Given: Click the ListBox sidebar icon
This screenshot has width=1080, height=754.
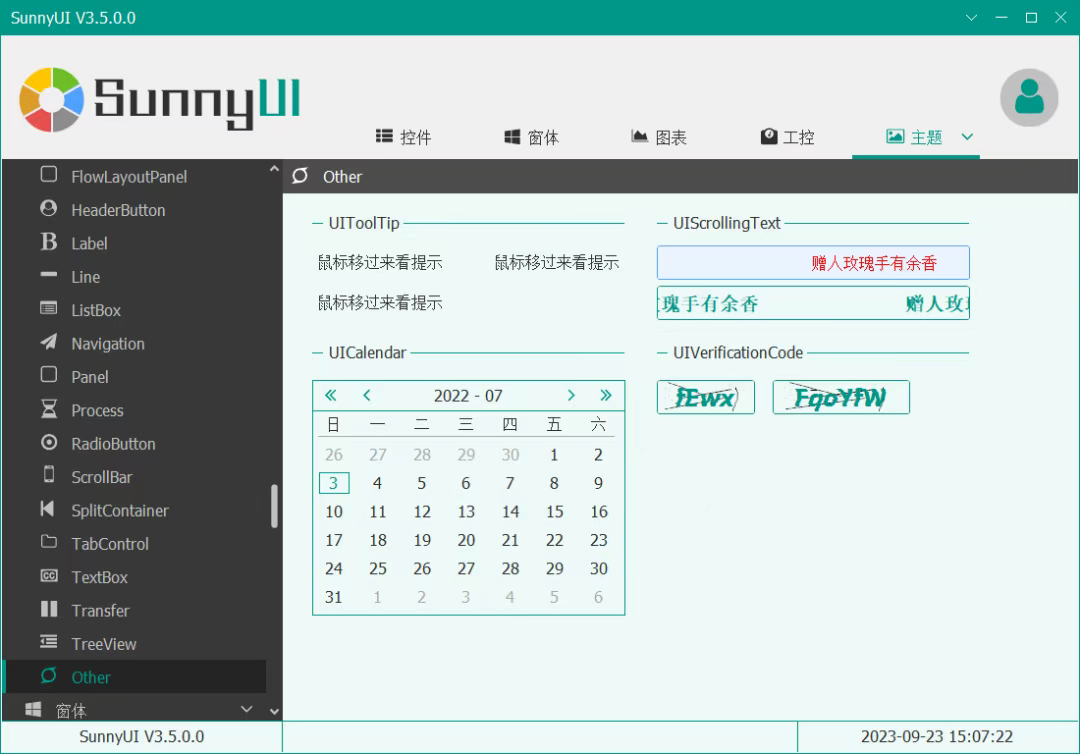Looking at the screenshot, I should pos(48,310).
